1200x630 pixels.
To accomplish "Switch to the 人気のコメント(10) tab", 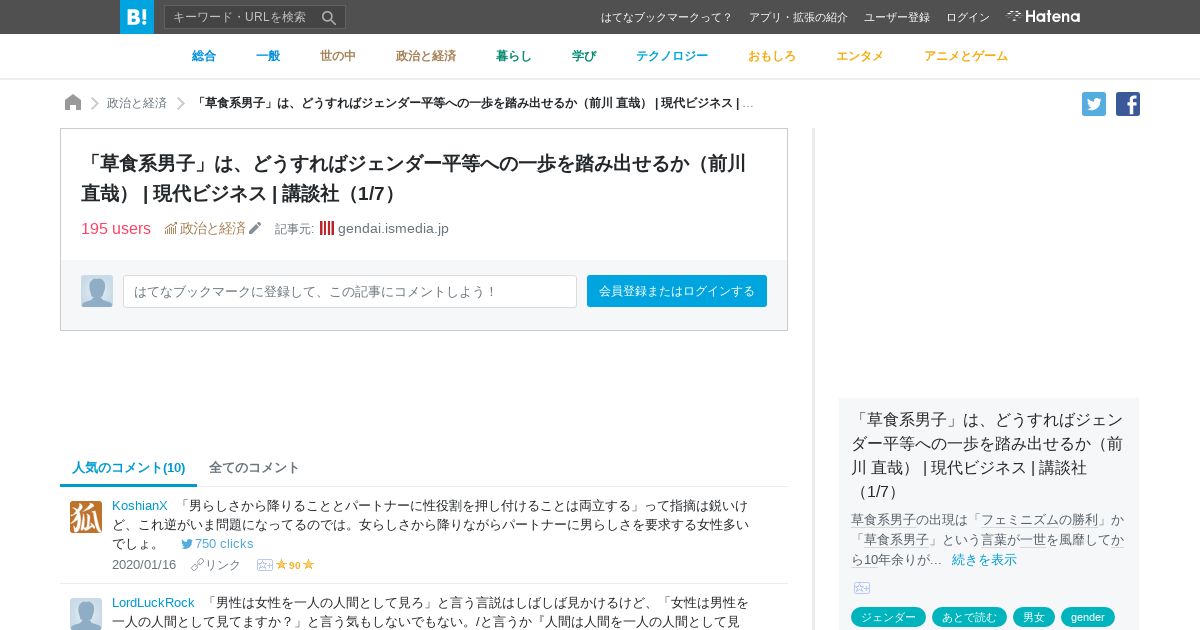I will [x=129, y=467].
